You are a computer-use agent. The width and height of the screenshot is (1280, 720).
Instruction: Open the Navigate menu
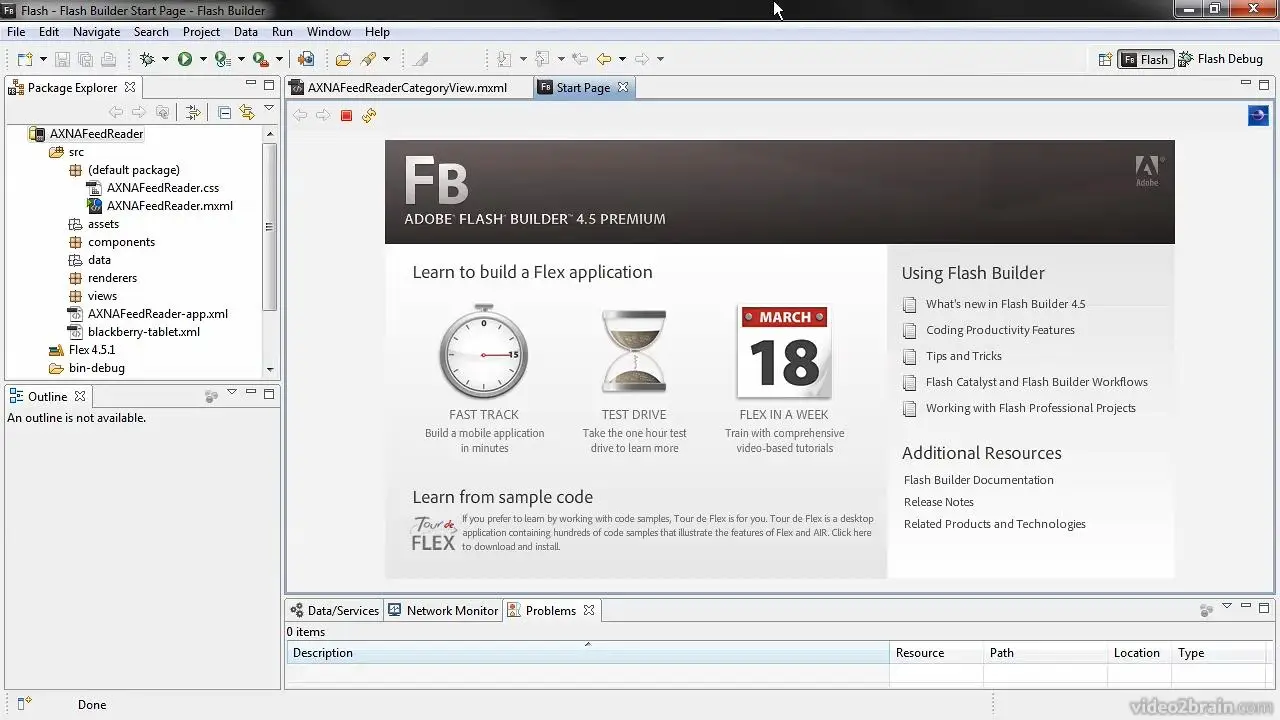[96, 32]
